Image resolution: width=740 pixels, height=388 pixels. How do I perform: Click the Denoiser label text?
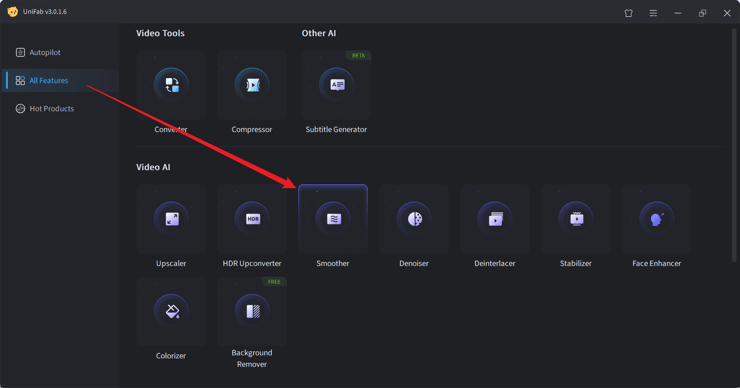click(414, 263)
